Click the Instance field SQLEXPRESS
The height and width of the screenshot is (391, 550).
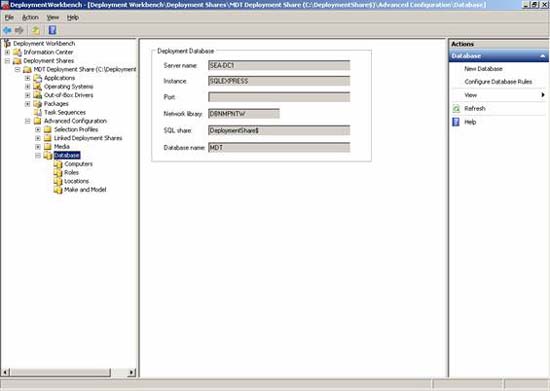[279, 81]
